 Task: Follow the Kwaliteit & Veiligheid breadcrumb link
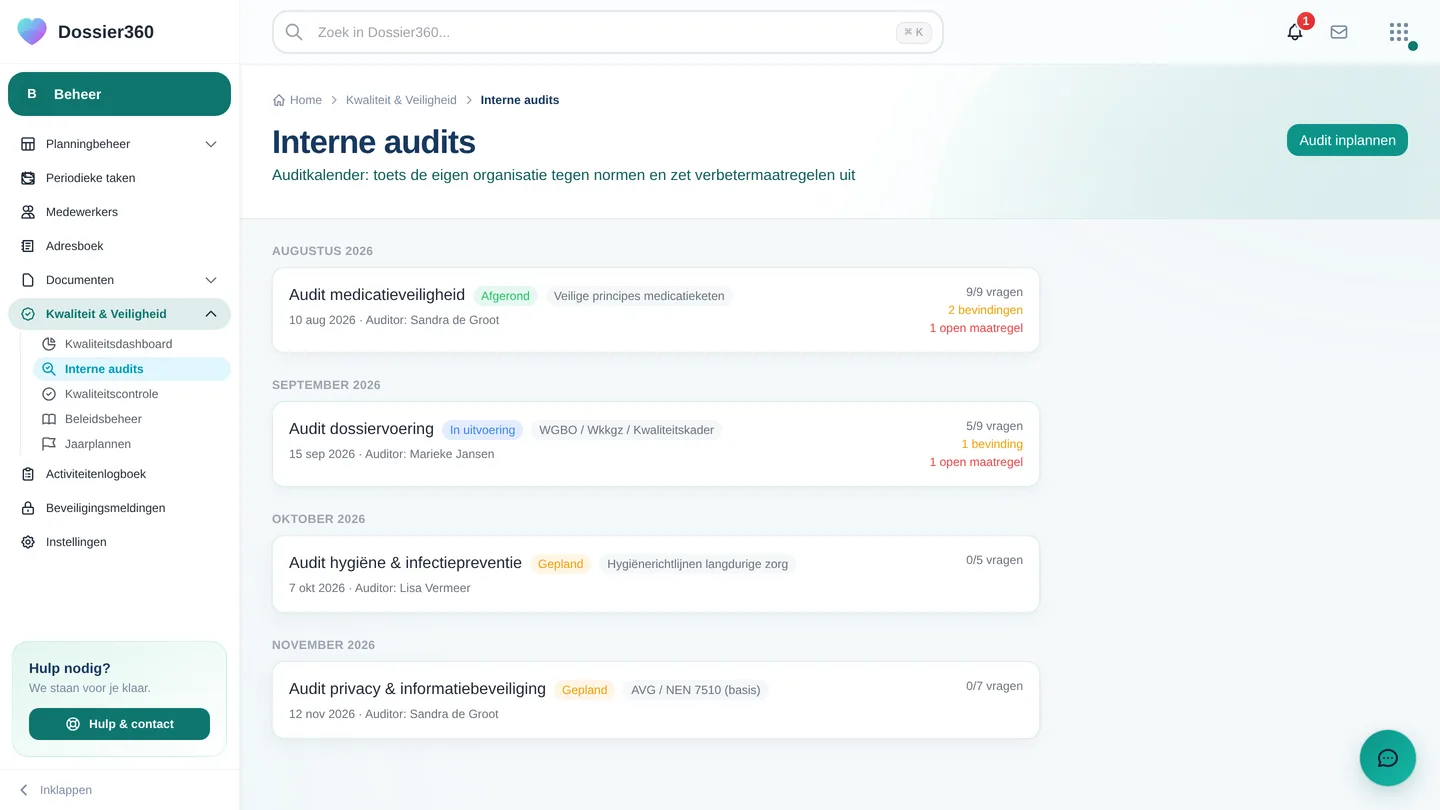401,100
